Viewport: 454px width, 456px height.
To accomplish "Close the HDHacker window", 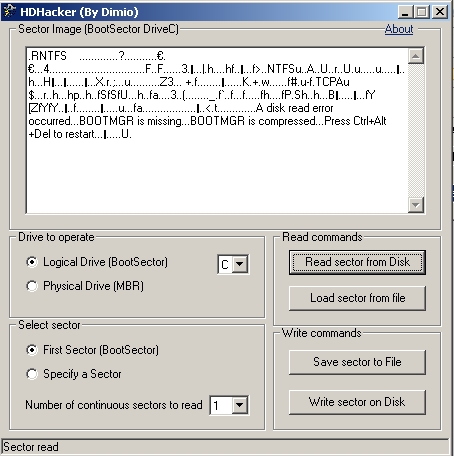I will click(440, 12).
